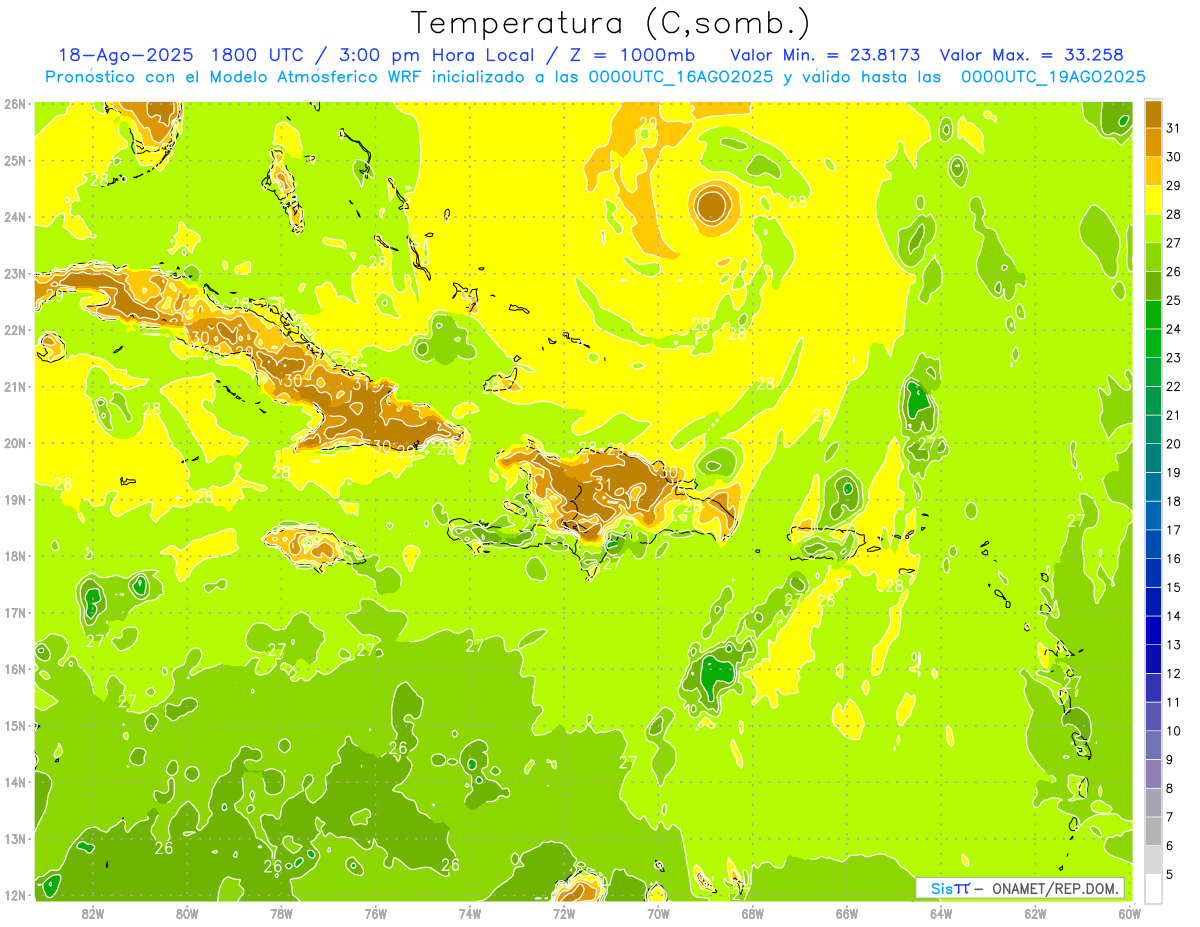Click the 16N latitude axis label
The width and height of the screenshot is (1200, 927).
click(15, 669)
